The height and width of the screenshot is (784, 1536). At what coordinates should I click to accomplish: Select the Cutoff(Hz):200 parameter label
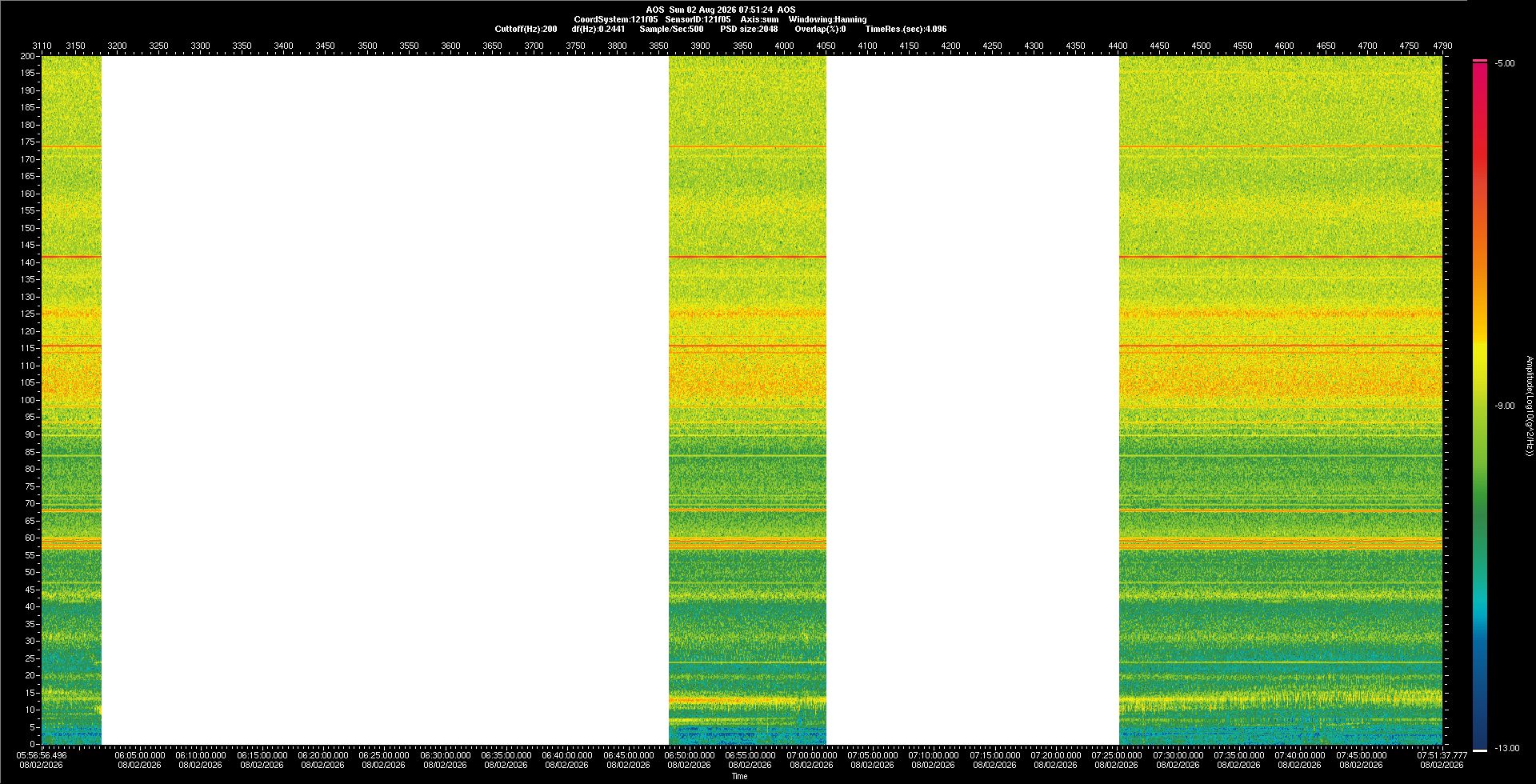[x=526, y=29]
